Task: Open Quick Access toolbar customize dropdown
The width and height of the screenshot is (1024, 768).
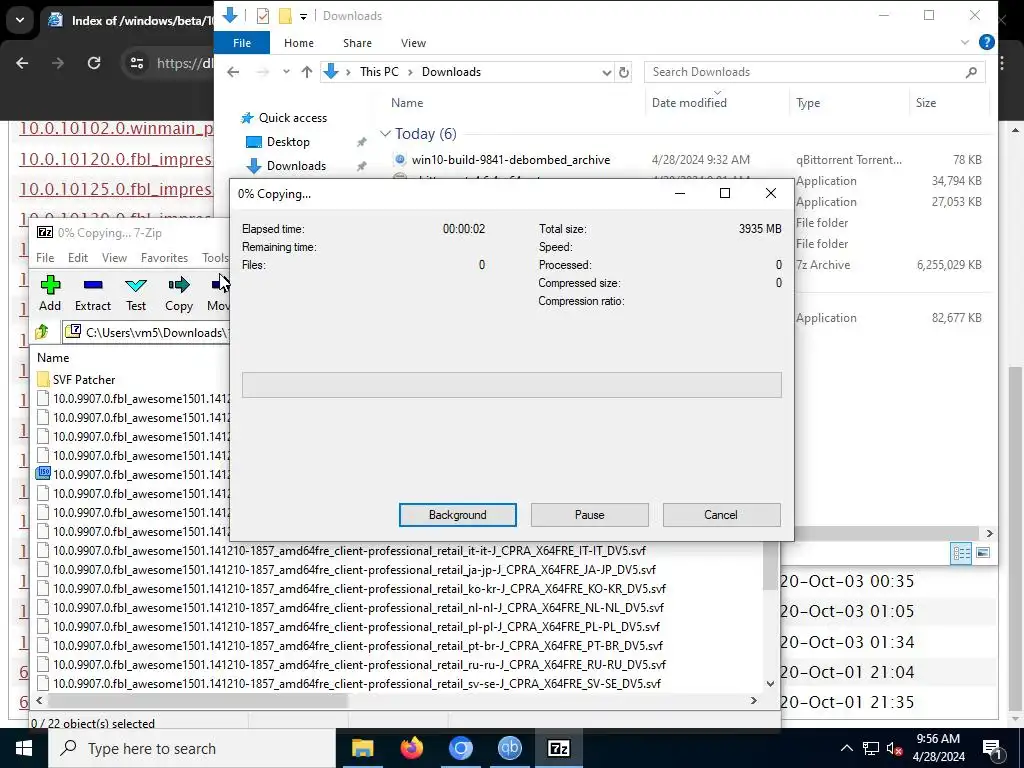Action: [x=303, y=16]
